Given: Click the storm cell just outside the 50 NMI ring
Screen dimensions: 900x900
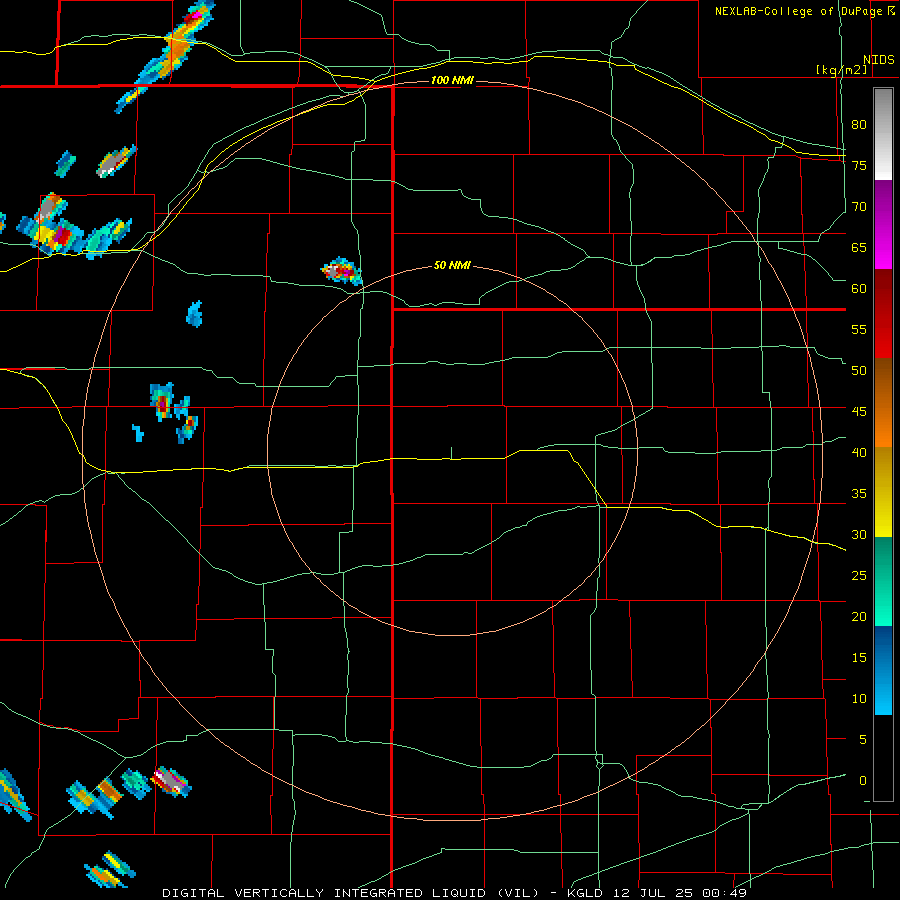Looking at the screenshot, I should (x=342, y=271).
